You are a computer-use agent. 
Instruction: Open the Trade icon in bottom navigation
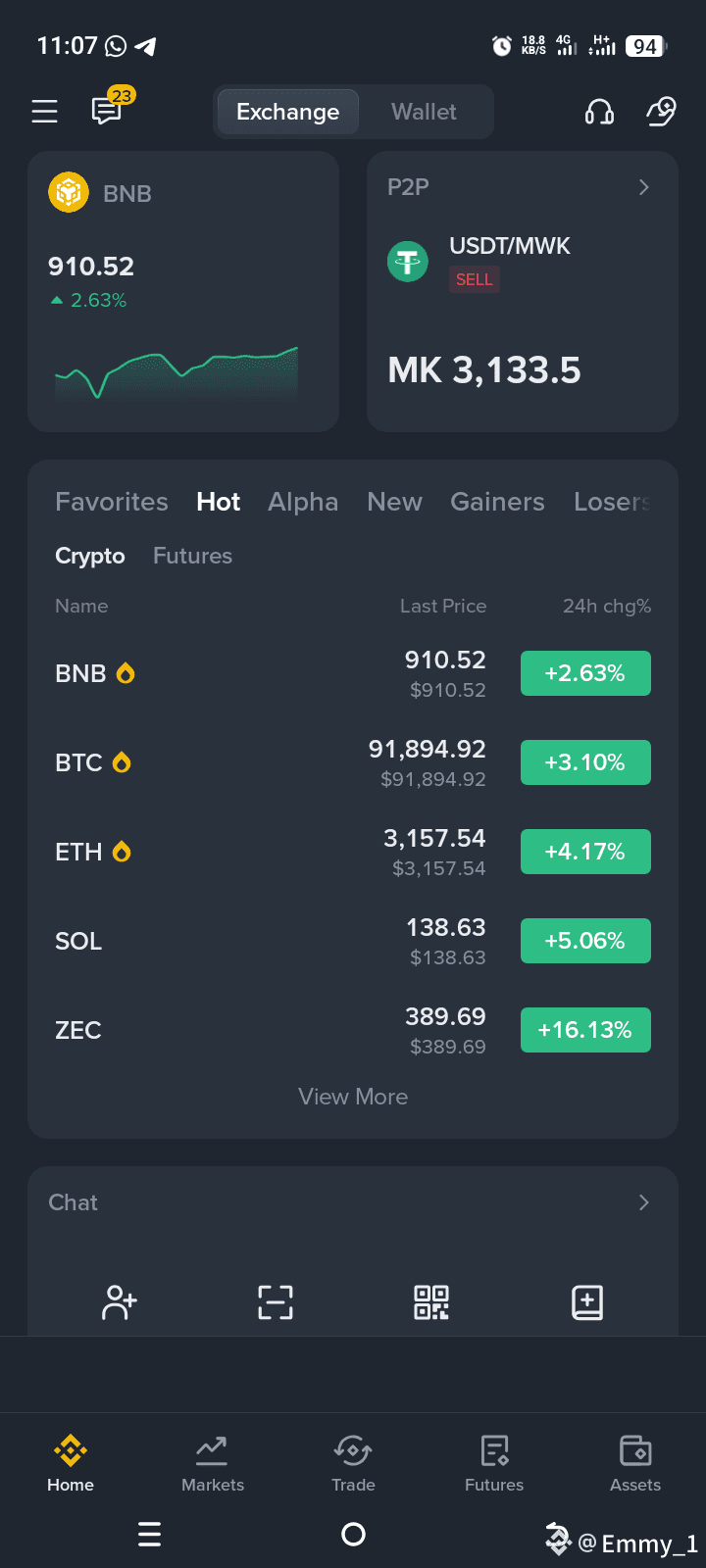353,1463
